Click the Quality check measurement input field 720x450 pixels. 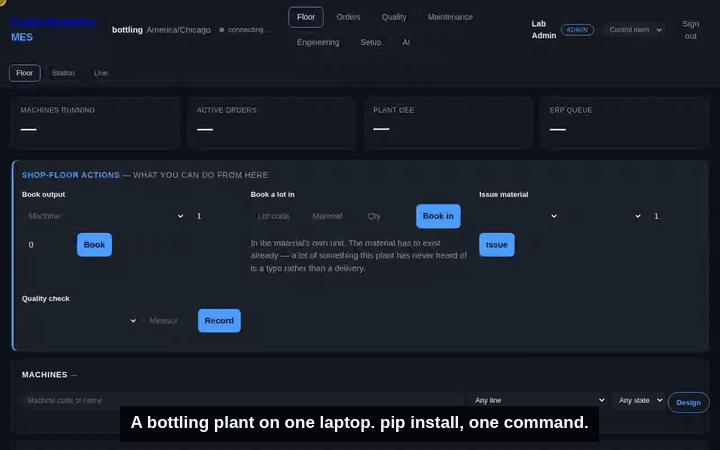point(168,321)
